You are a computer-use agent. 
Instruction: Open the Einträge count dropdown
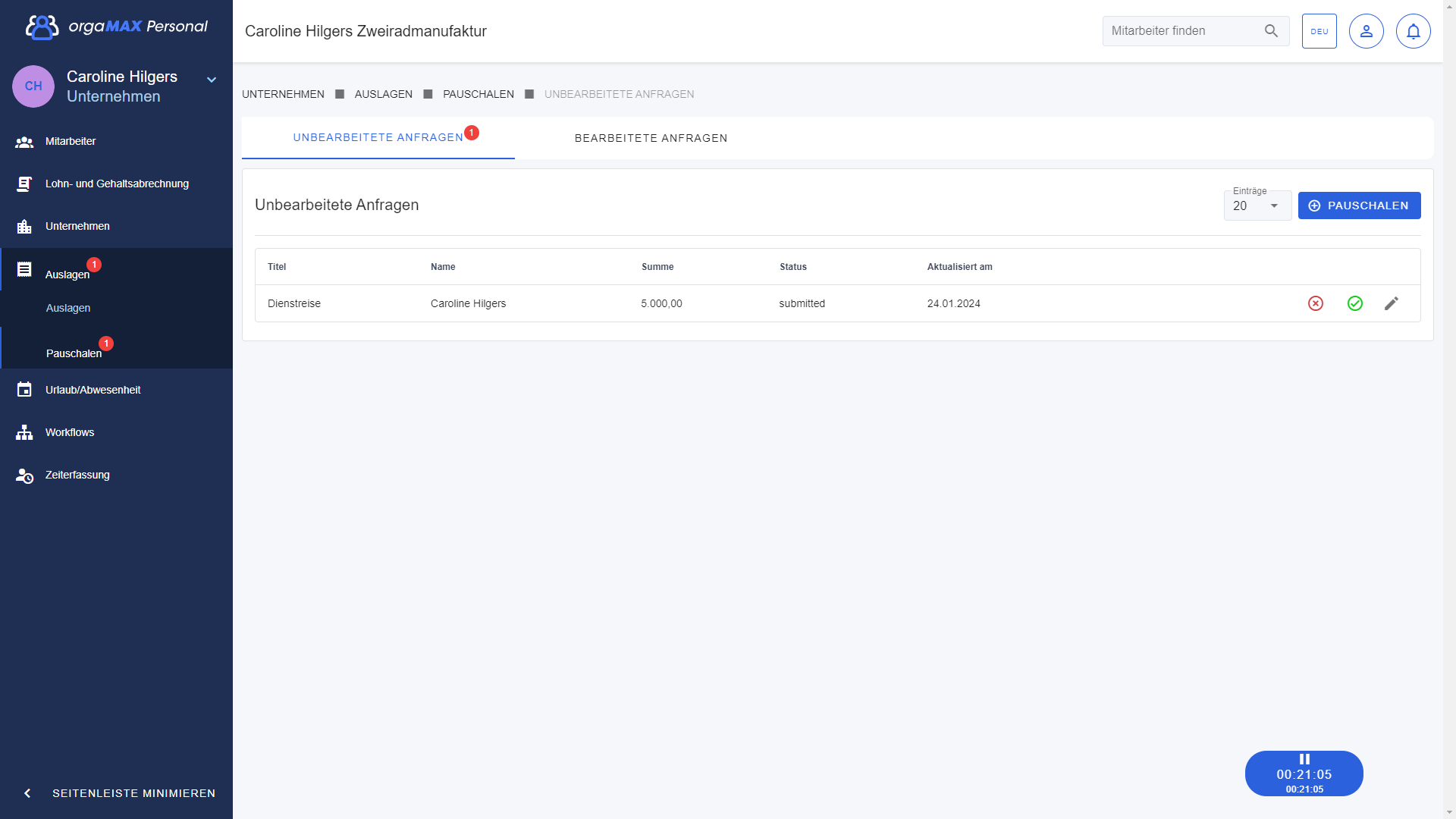point(1257,206)
